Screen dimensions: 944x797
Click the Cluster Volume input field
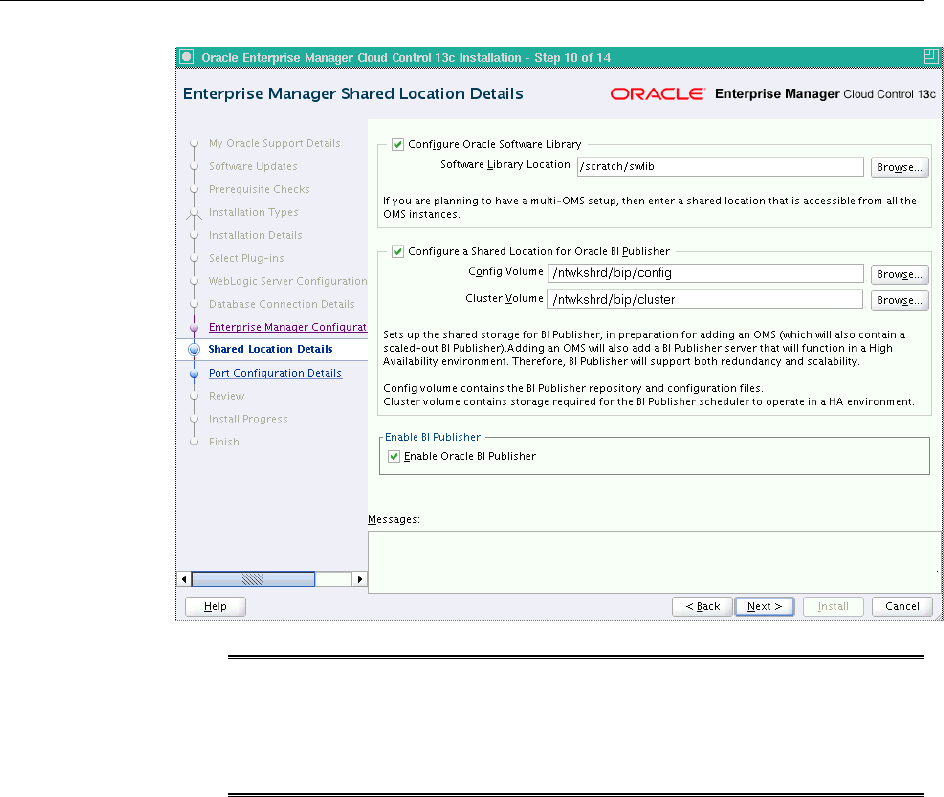pos(705,299)
